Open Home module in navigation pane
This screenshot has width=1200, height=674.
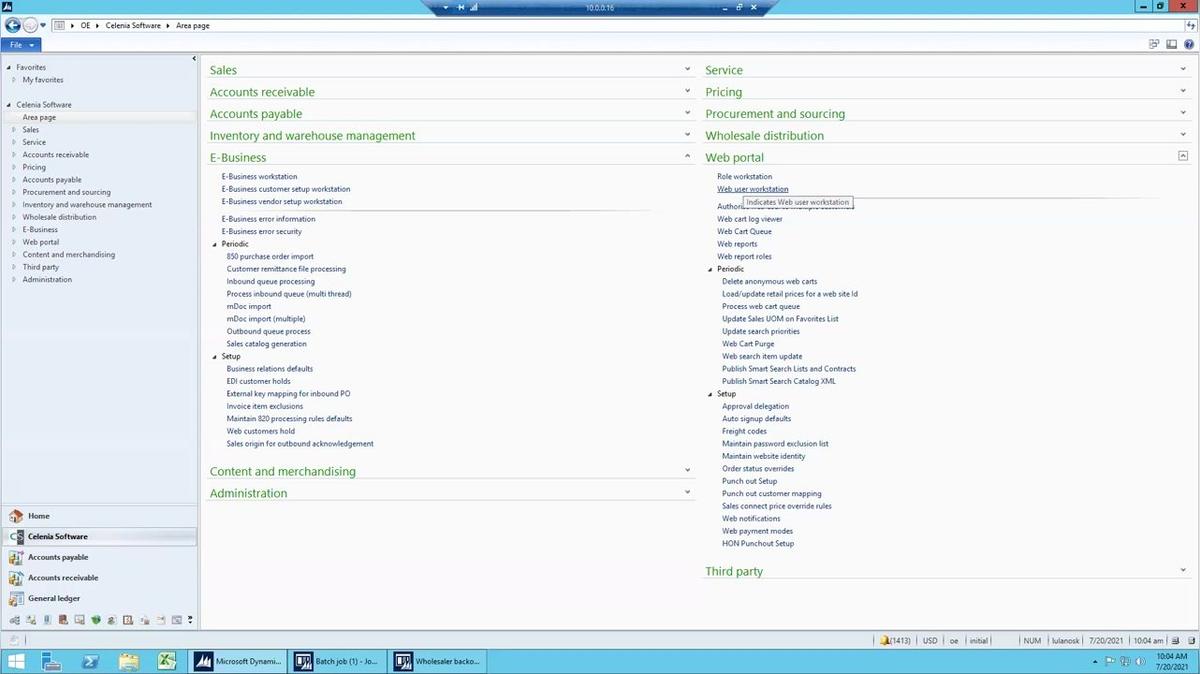[x=38, y=516]
